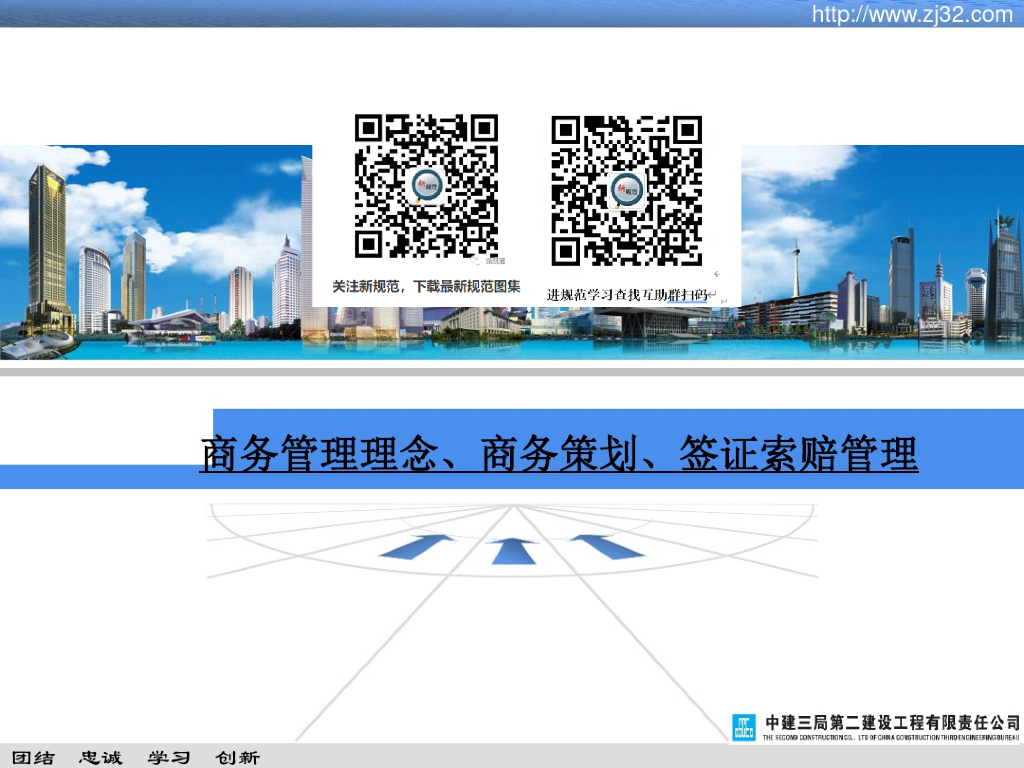Select the footer word 创新
This screenshot has height=768, width=1024.
point(238,758)
